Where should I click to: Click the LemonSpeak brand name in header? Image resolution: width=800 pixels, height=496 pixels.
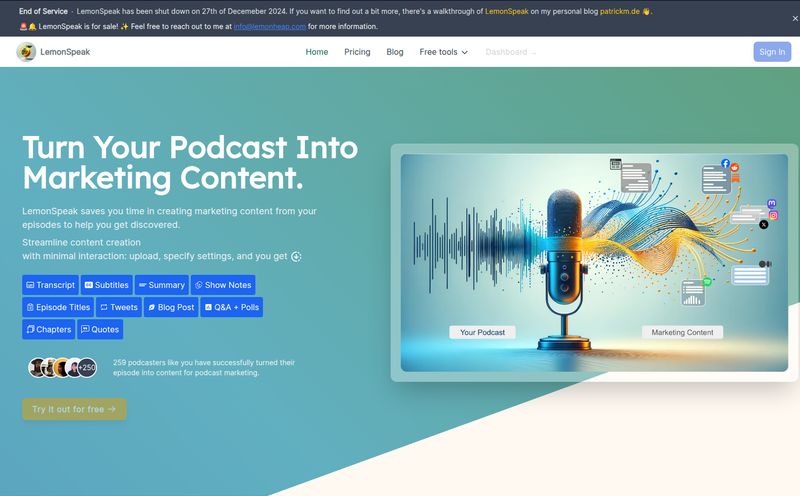tap(65, 52)
